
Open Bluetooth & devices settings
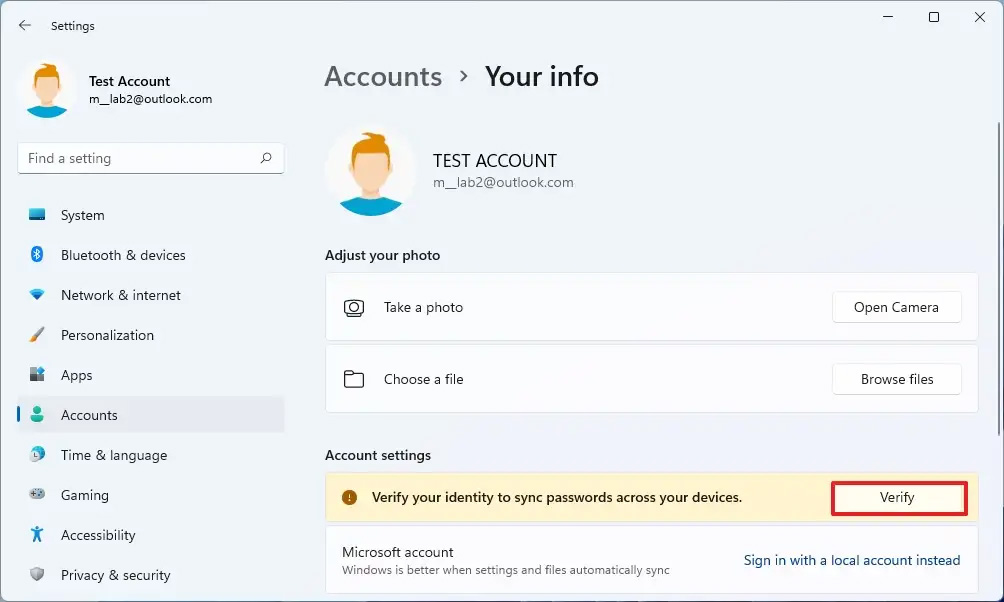35,255
